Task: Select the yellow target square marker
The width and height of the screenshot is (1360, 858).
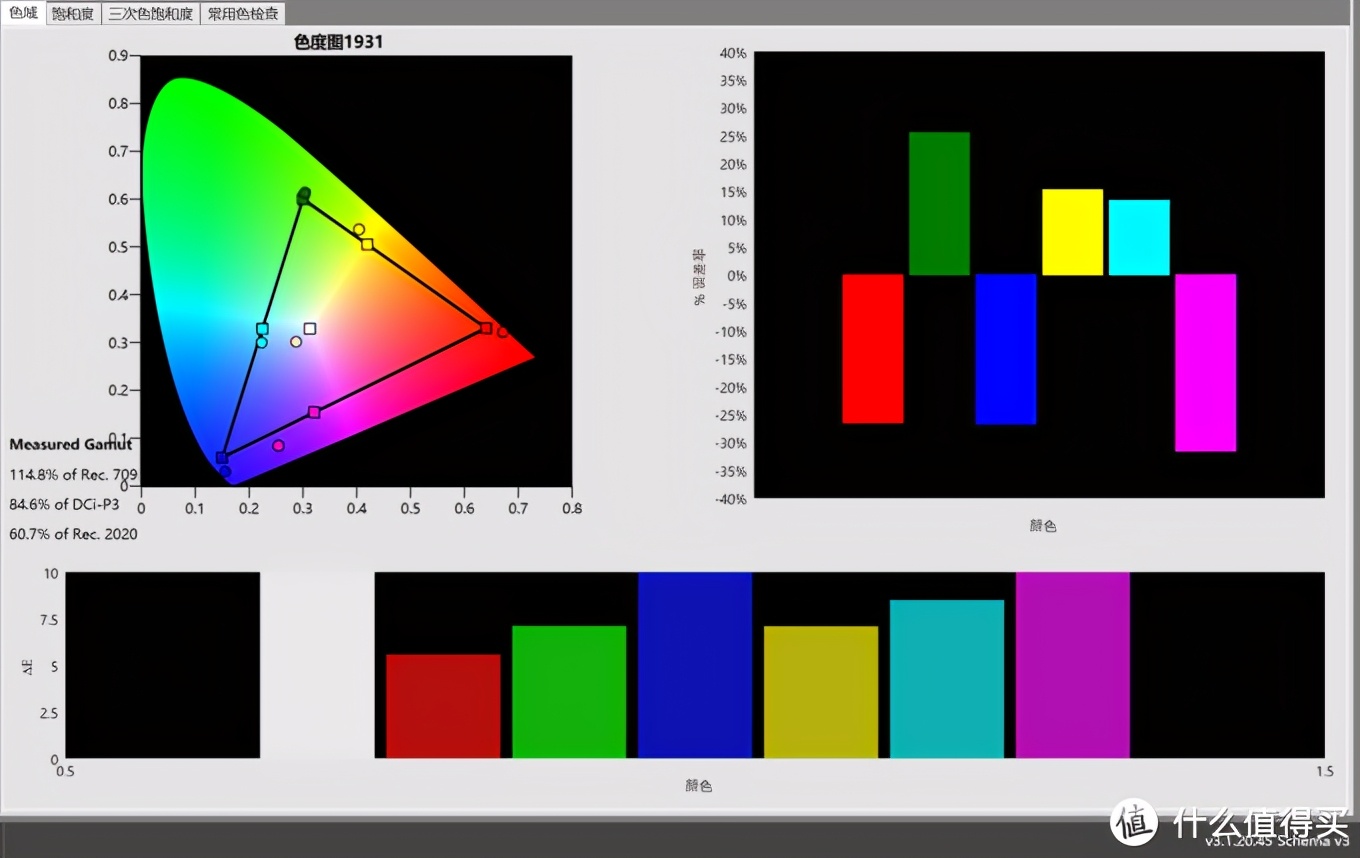Action: click(x=367, y=245)
